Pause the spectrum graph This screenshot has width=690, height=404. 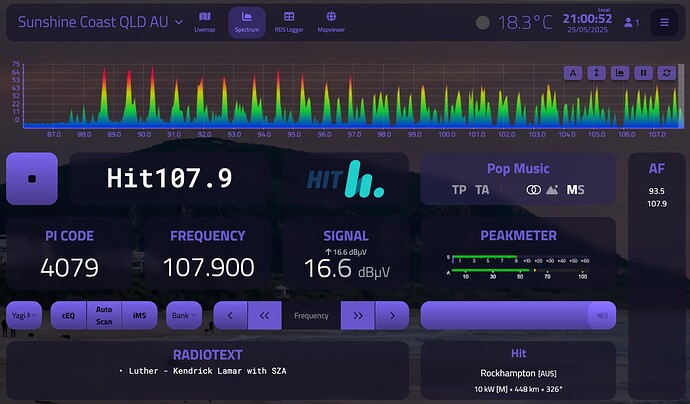643,73
